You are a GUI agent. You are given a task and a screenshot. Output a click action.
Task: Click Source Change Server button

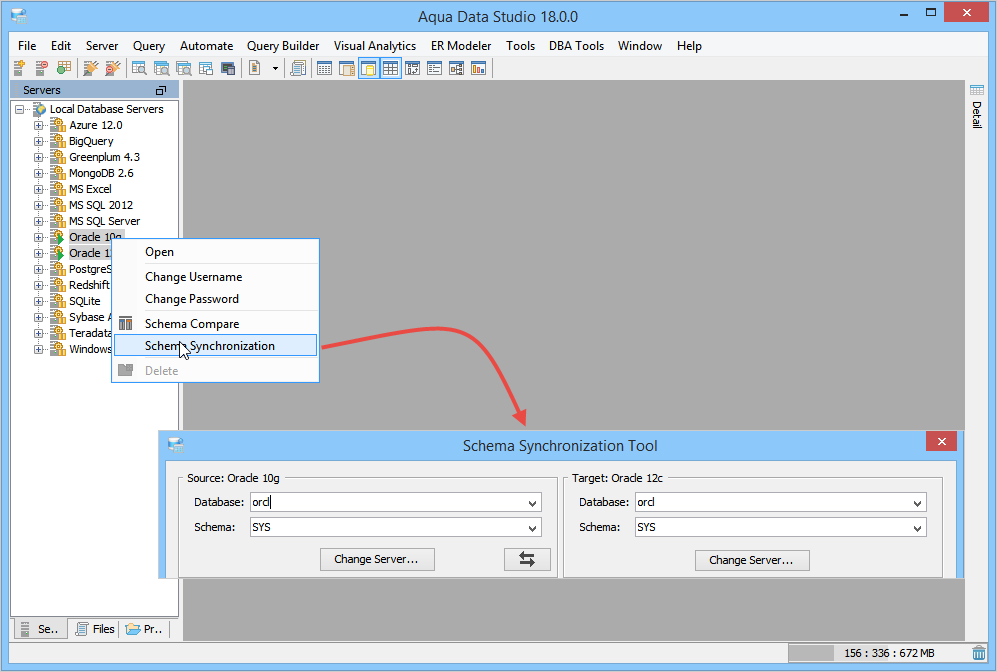(377, 559)
